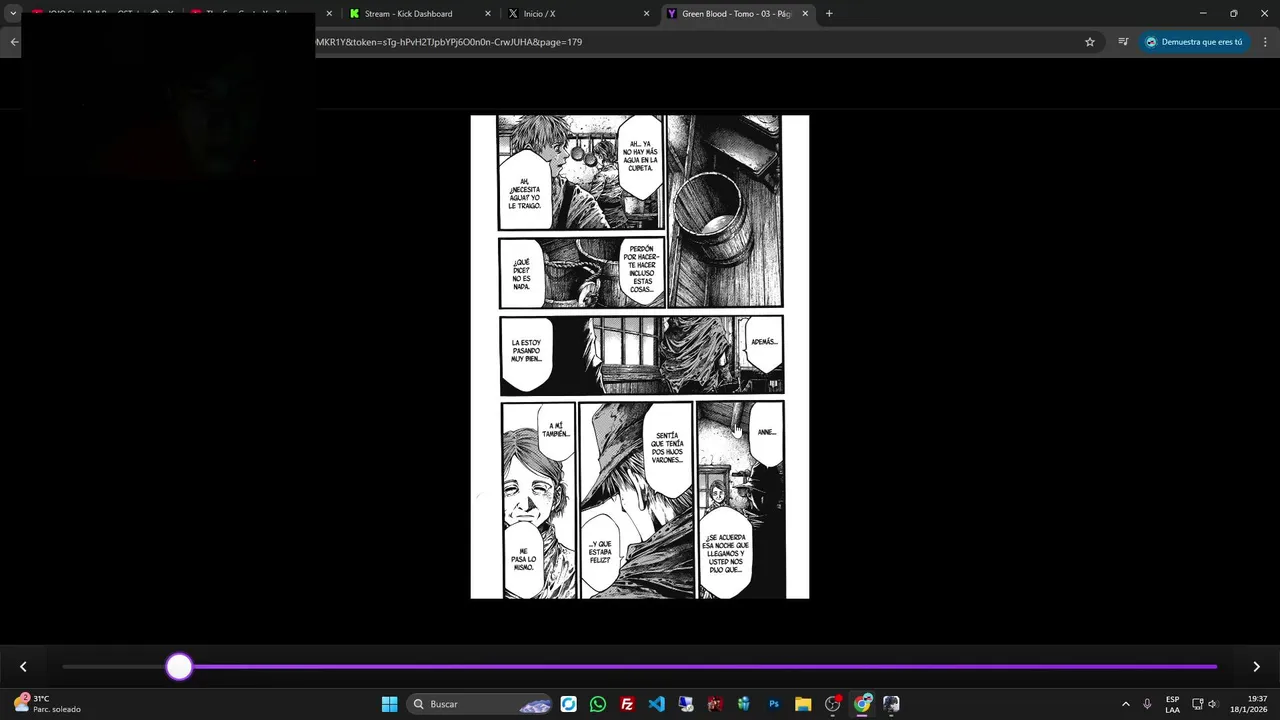This screenshot has width=1280, height=720.
Task: Open a new browser tab
Action: [829, 14]
